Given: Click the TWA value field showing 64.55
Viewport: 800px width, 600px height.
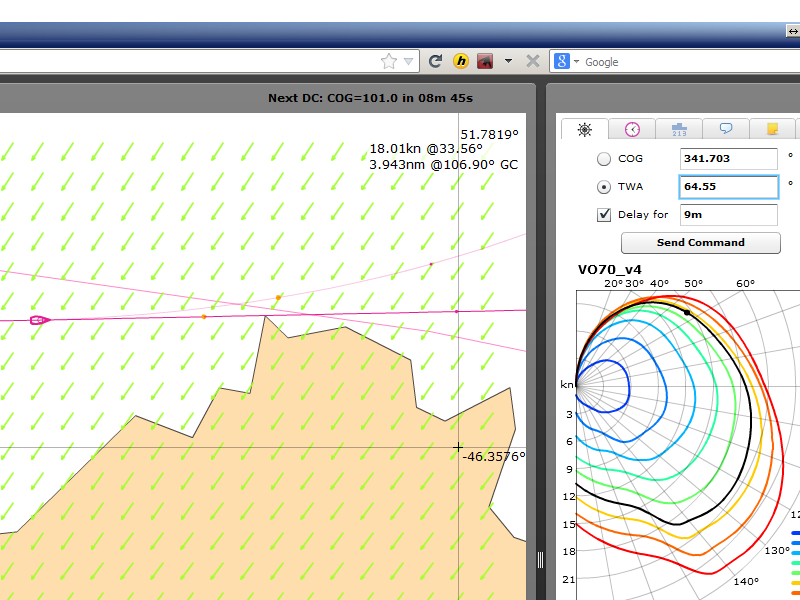Looking at the screenshot, I should coord(729,187).
